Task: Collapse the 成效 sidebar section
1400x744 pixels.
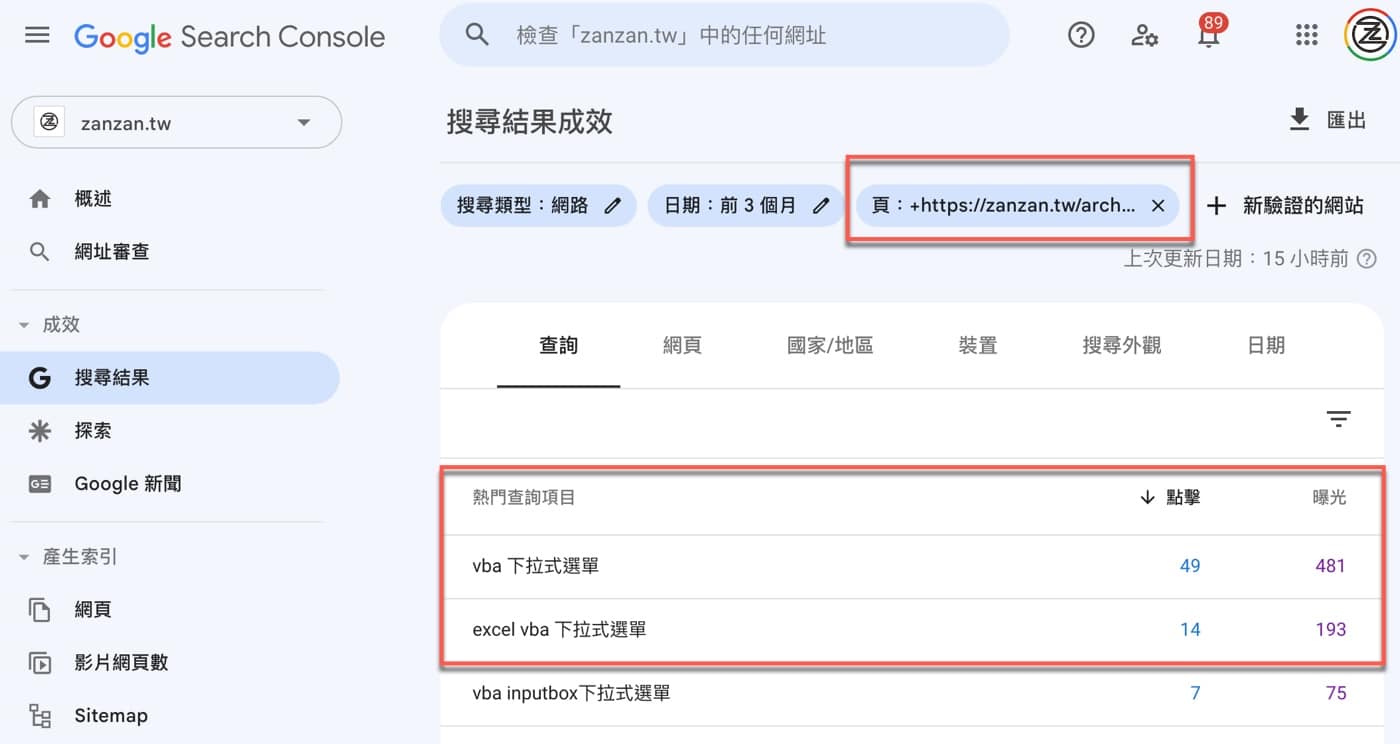Action: click(25, 325)
